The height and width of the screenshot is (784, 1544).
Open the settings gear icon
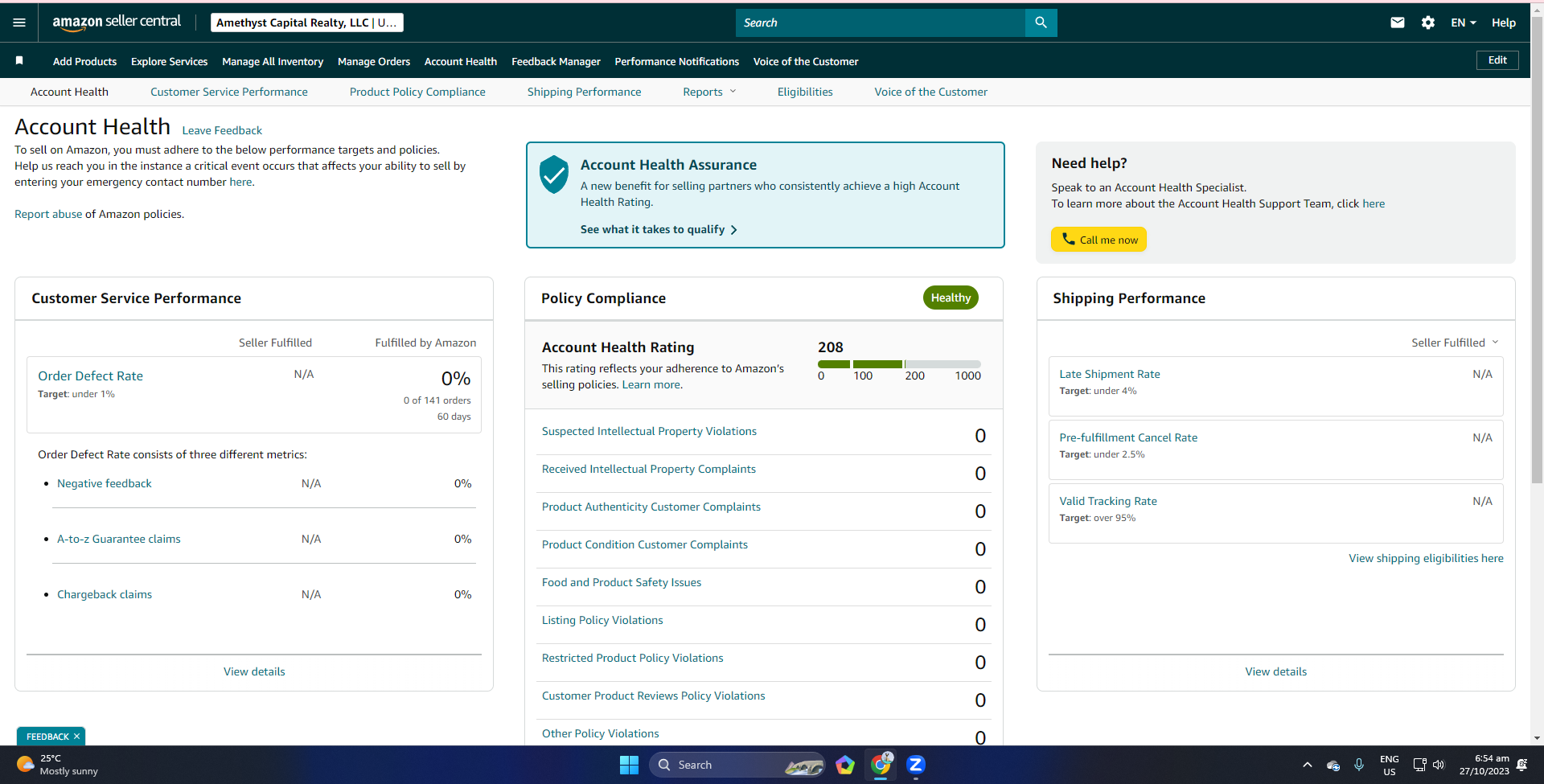pyautogui.click(x=1428, y=23)
